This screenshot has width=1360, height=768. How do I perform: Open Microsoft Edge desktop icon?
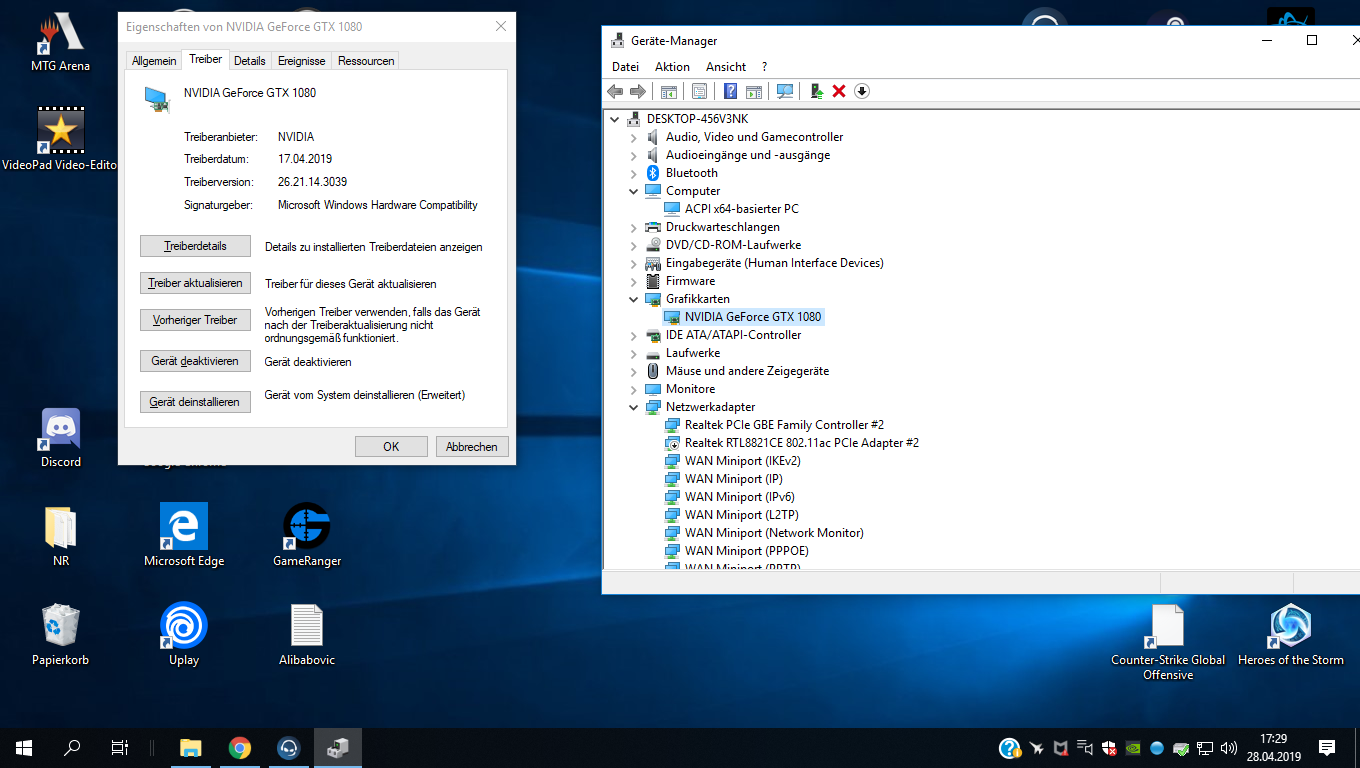(184, 535)
